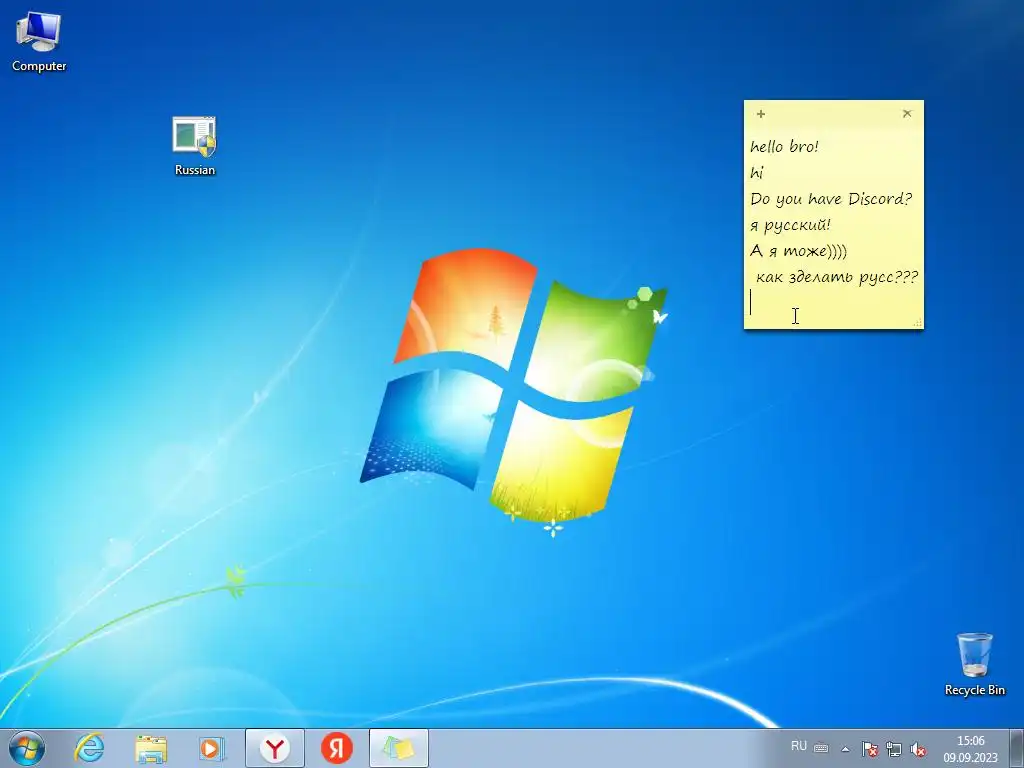Viewport: 1024px width, 768px height.
Task: Click the network tray icon
Action: 893,749
